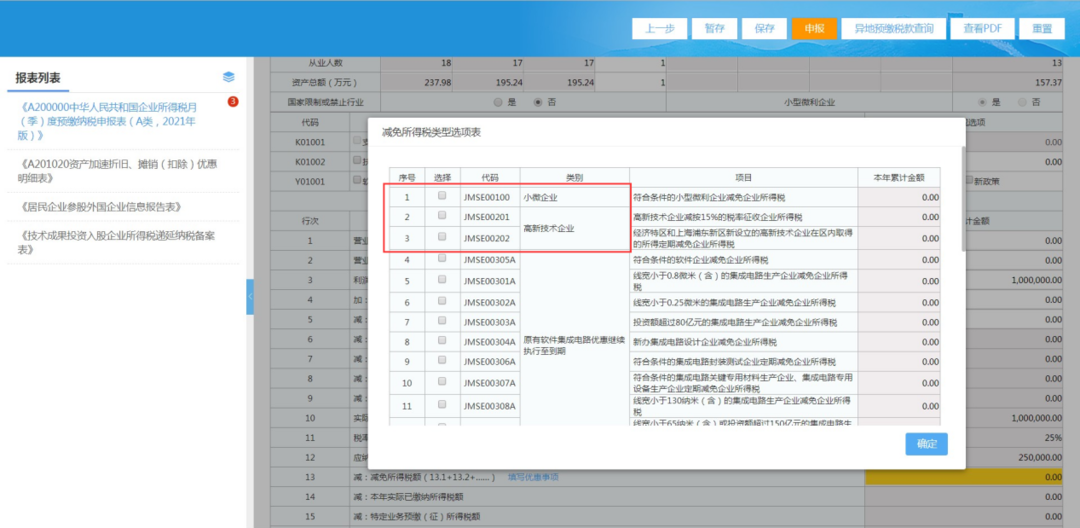Check the box for JMSE00306A
This screenshot has height=528, width=1080.
442,361
